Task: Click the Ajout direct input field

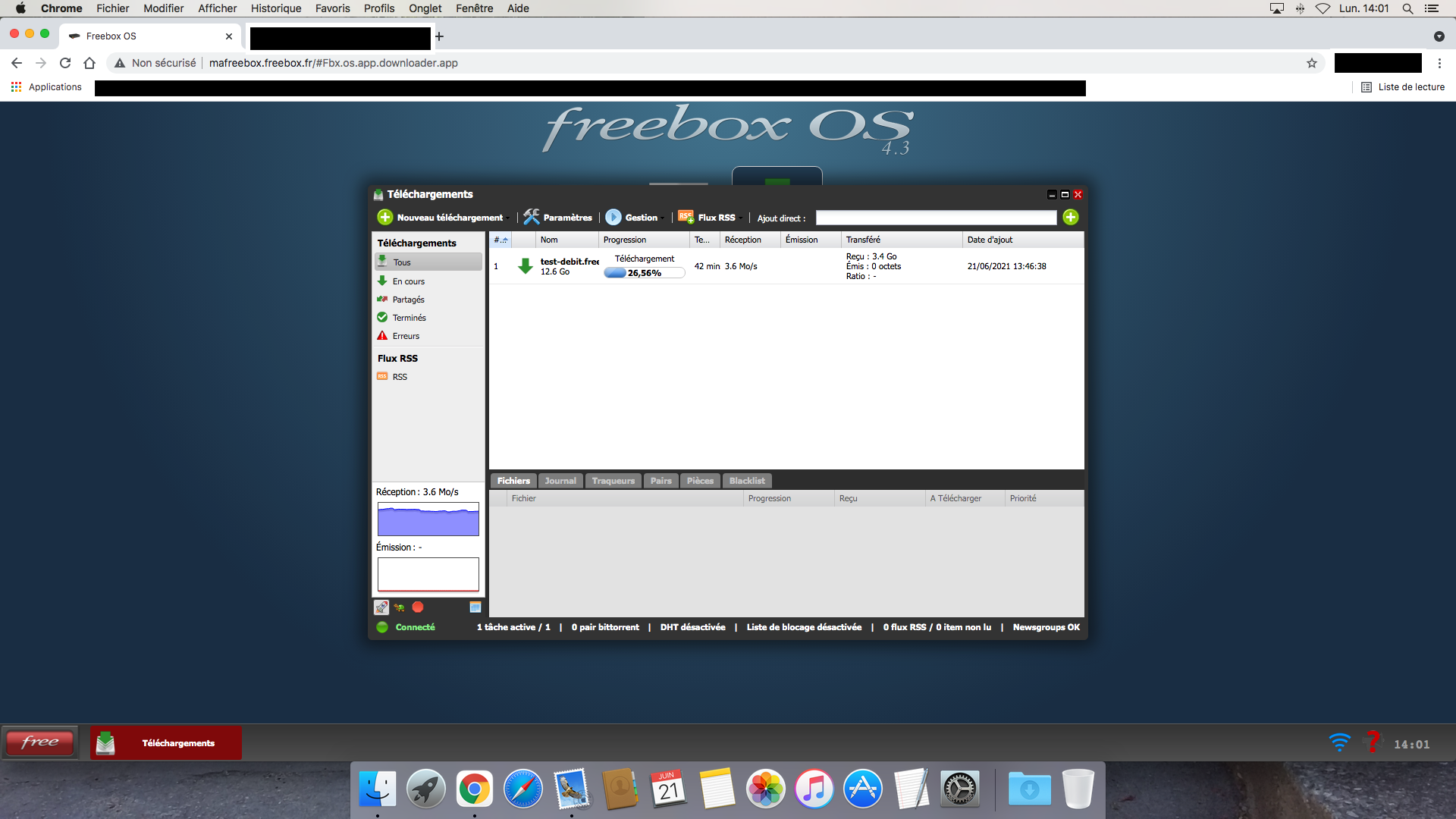Action: (x=936, y=218)
